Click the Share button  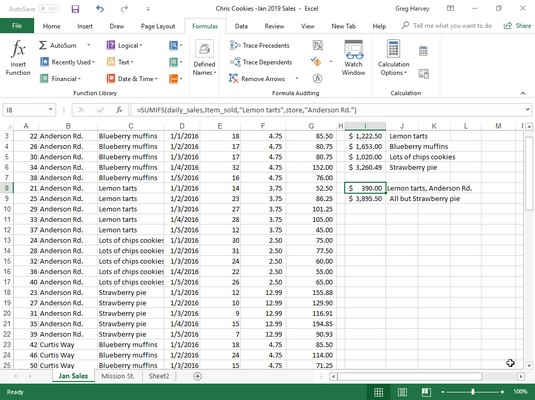pos(518,26)
